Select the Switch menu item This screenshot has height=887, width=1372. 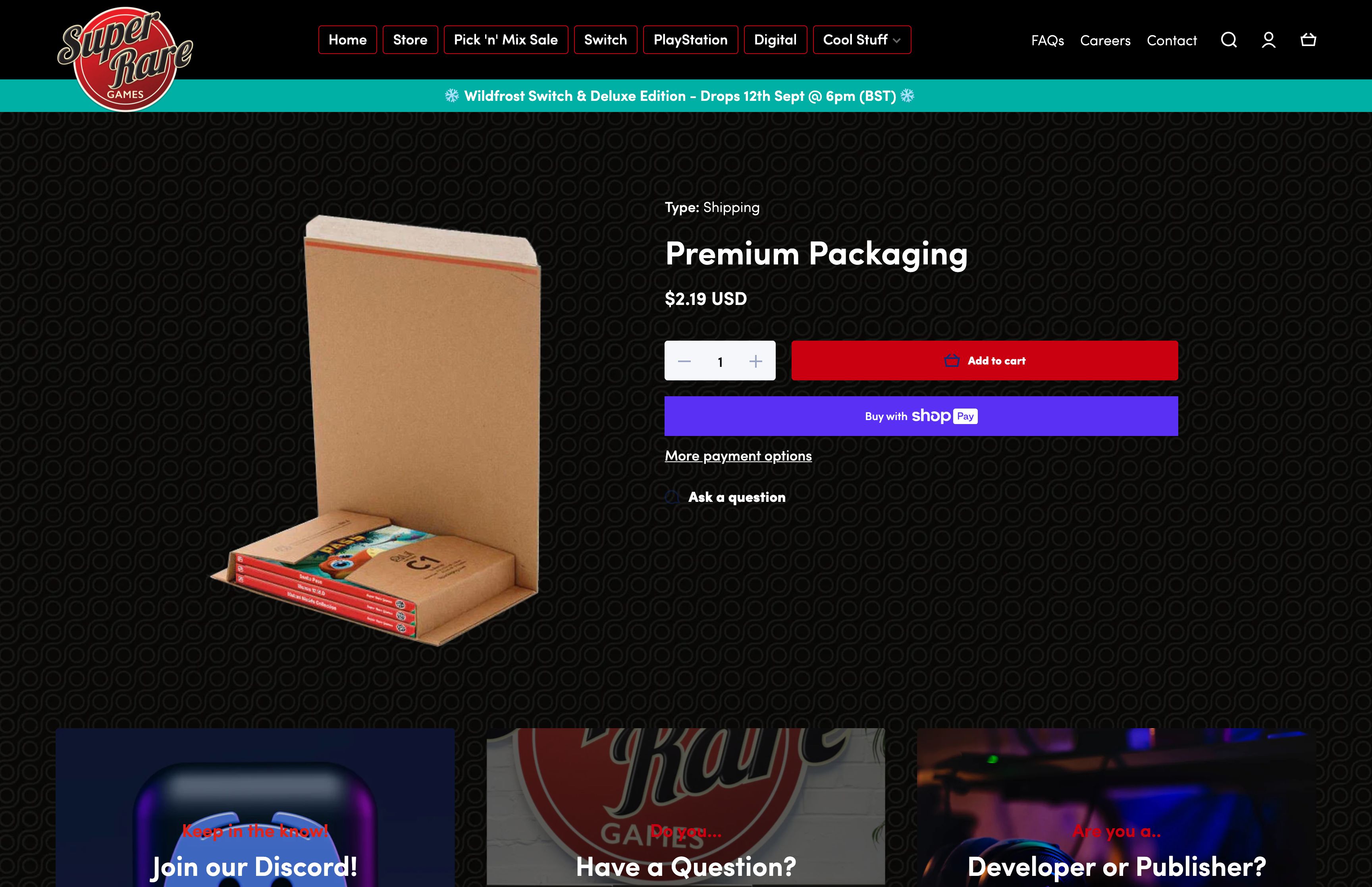[x=605, y=40]
